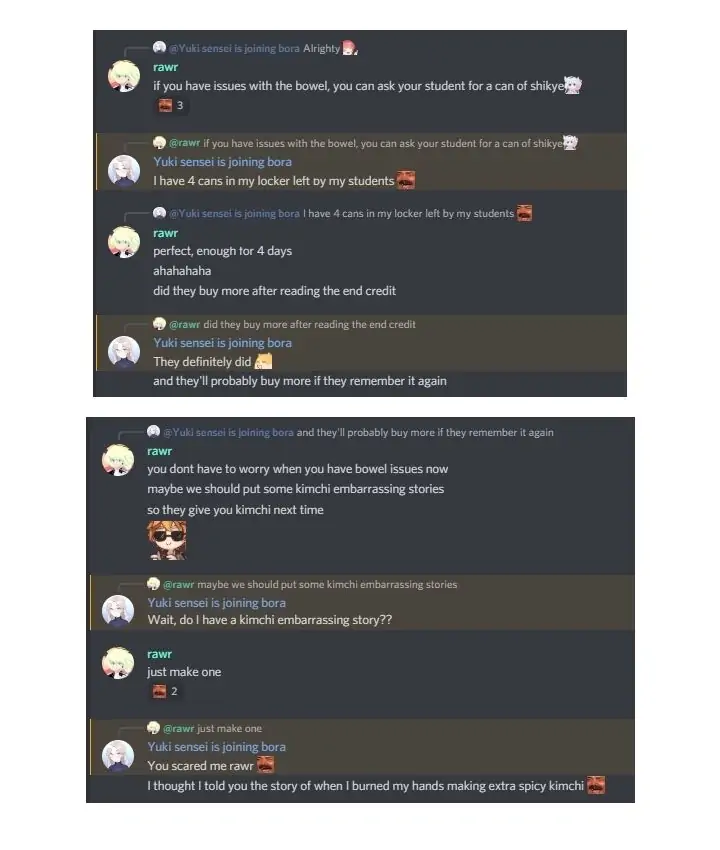Jump to the replied 'just make one' preview

pyautogui.click(x=229, y=728)
